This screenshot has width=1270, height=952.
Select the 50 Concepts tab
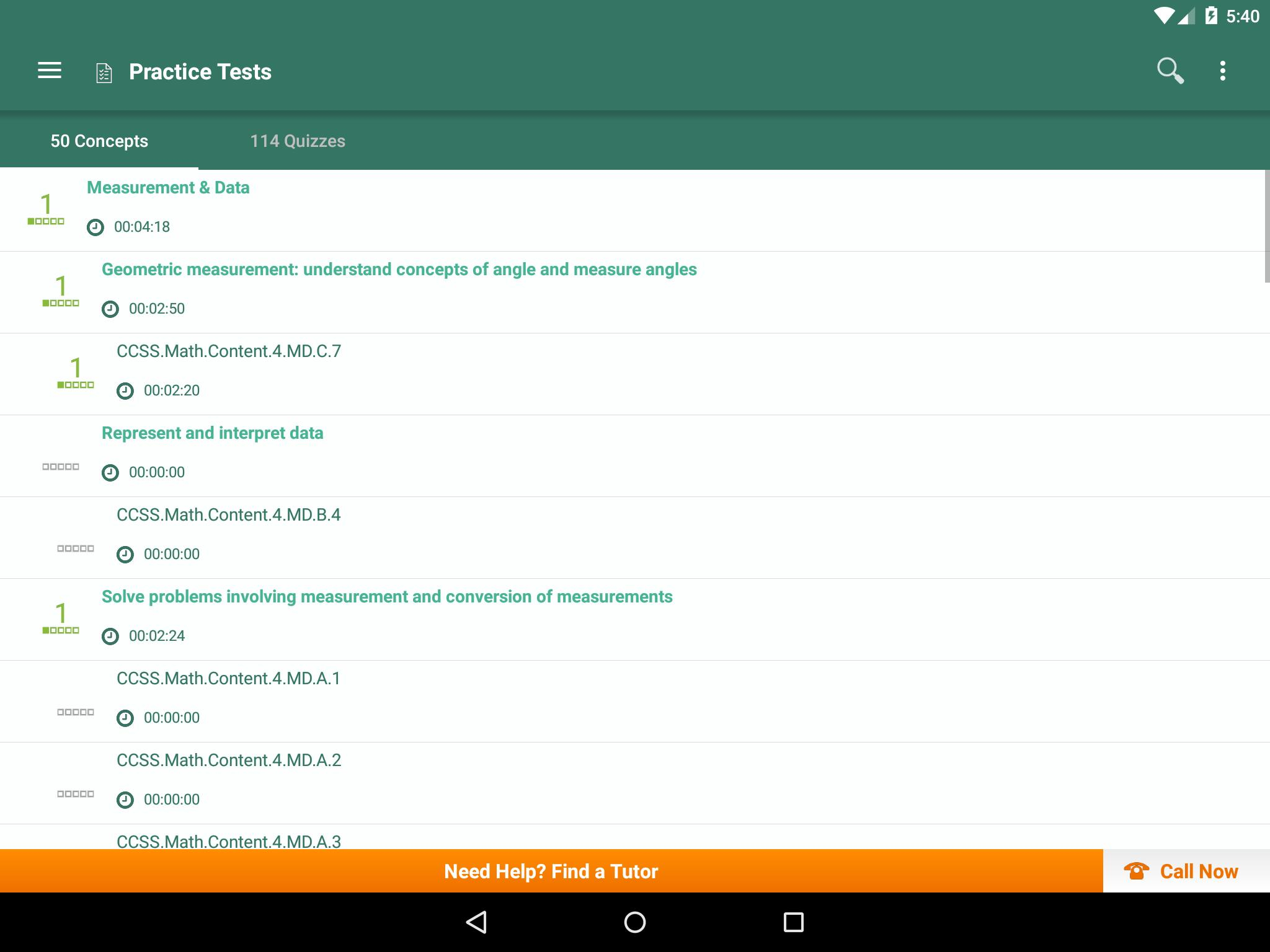coord(99,141)
